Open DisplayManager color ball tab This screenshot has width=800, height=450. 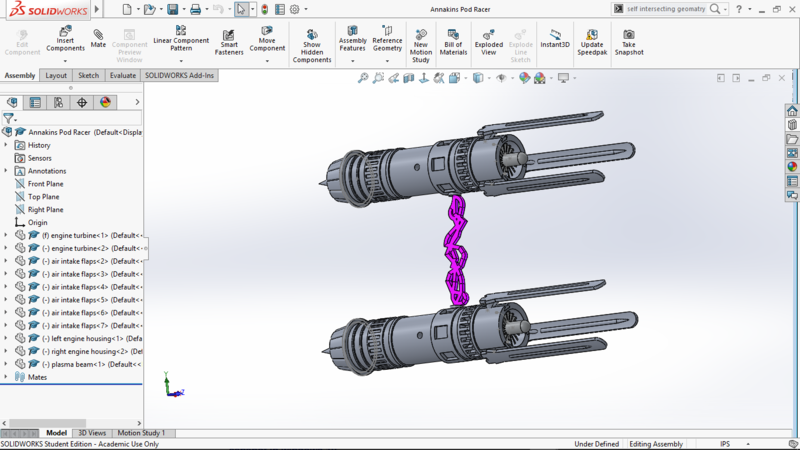point(105,103)
